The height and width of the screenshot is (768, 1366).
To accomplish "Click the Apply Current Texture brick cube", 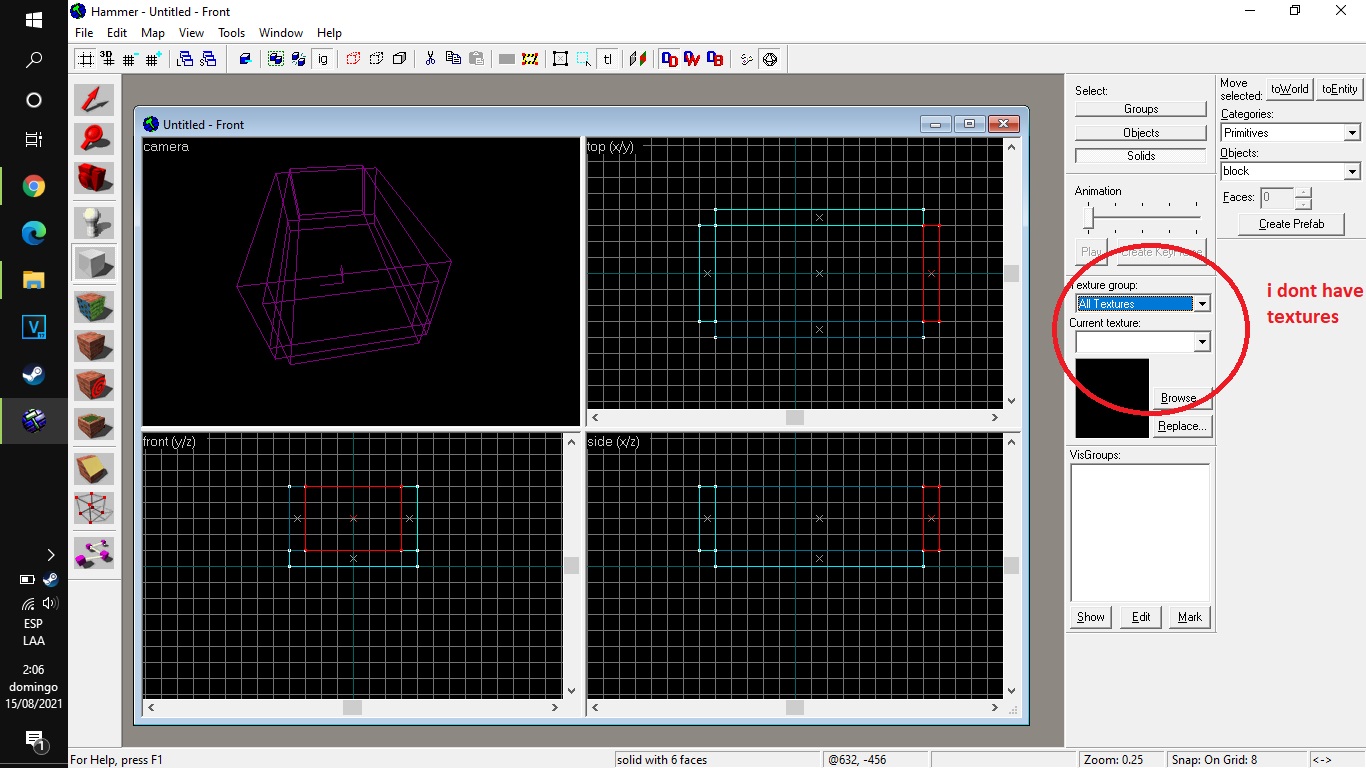I will [94, 345].
